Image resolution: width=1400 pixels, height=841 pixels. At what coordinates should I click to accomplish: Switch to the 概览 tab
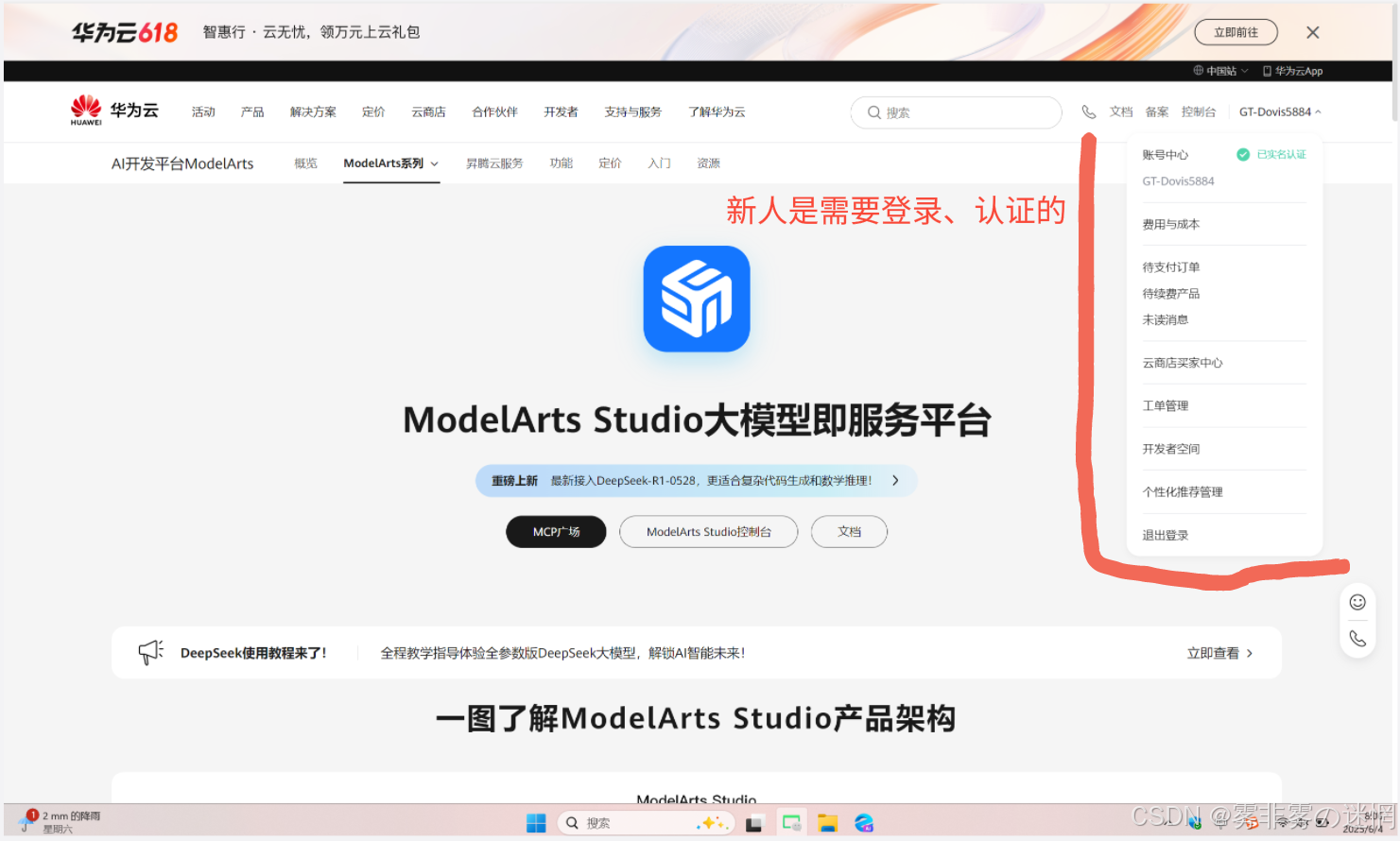tap(305, 163)
